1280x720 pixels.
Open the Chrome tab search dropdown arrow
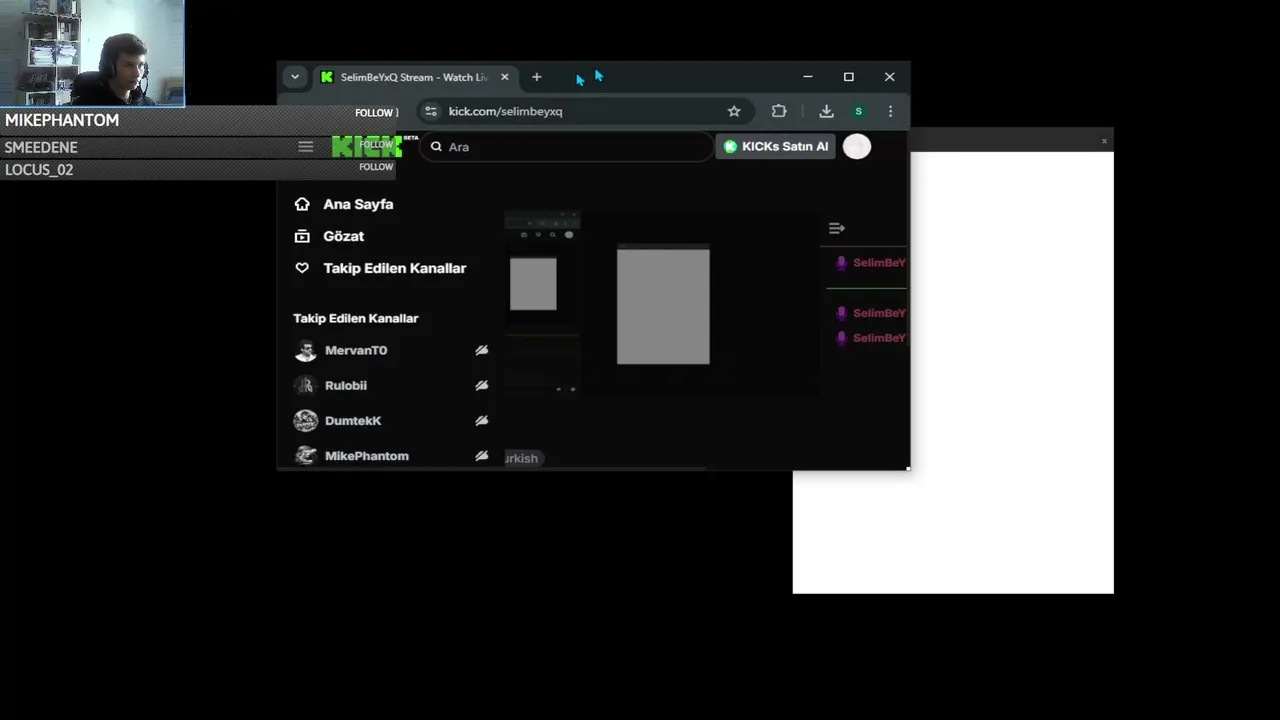(294, 77)
